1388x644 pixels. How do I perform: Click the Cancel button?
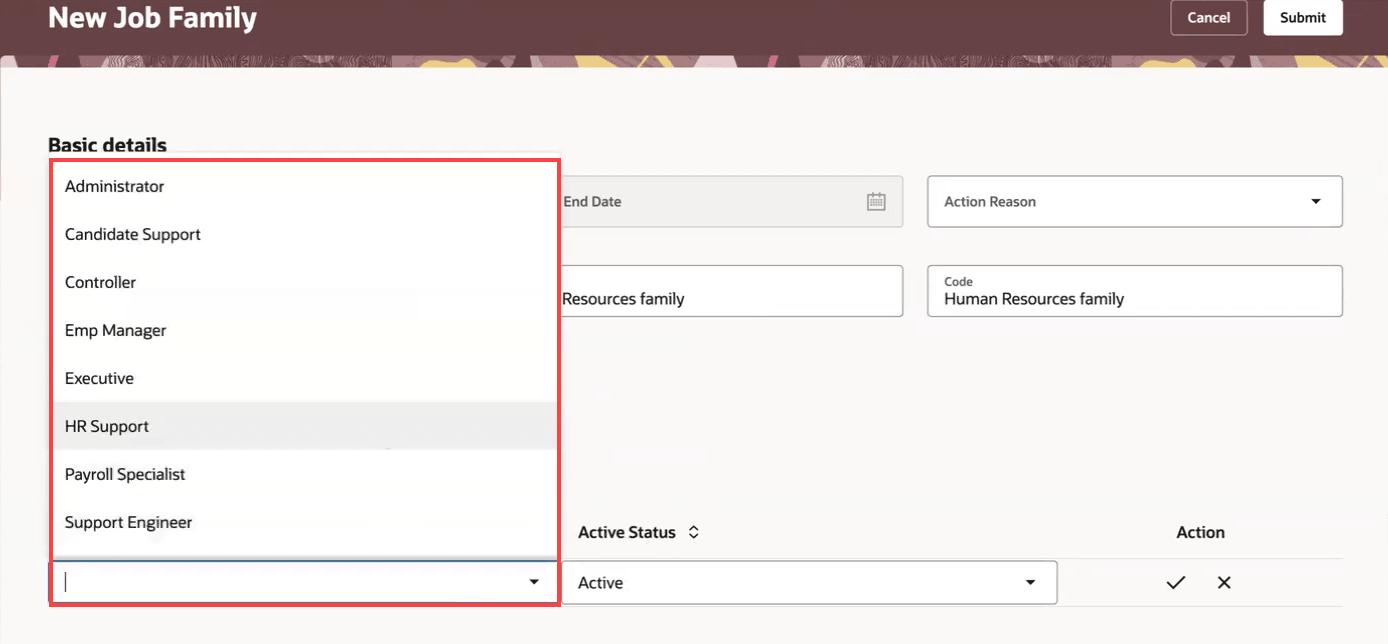[1208, 17]
